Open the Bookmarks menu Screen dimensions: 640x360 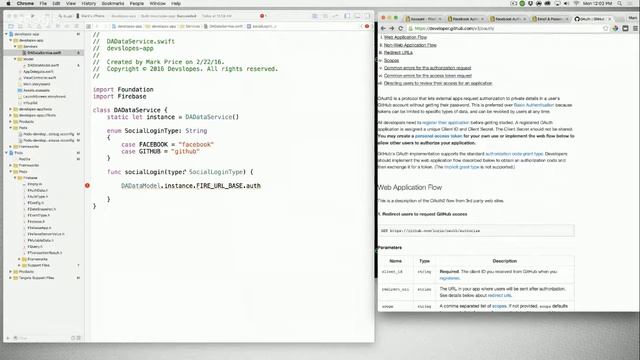tap(113, 3)
